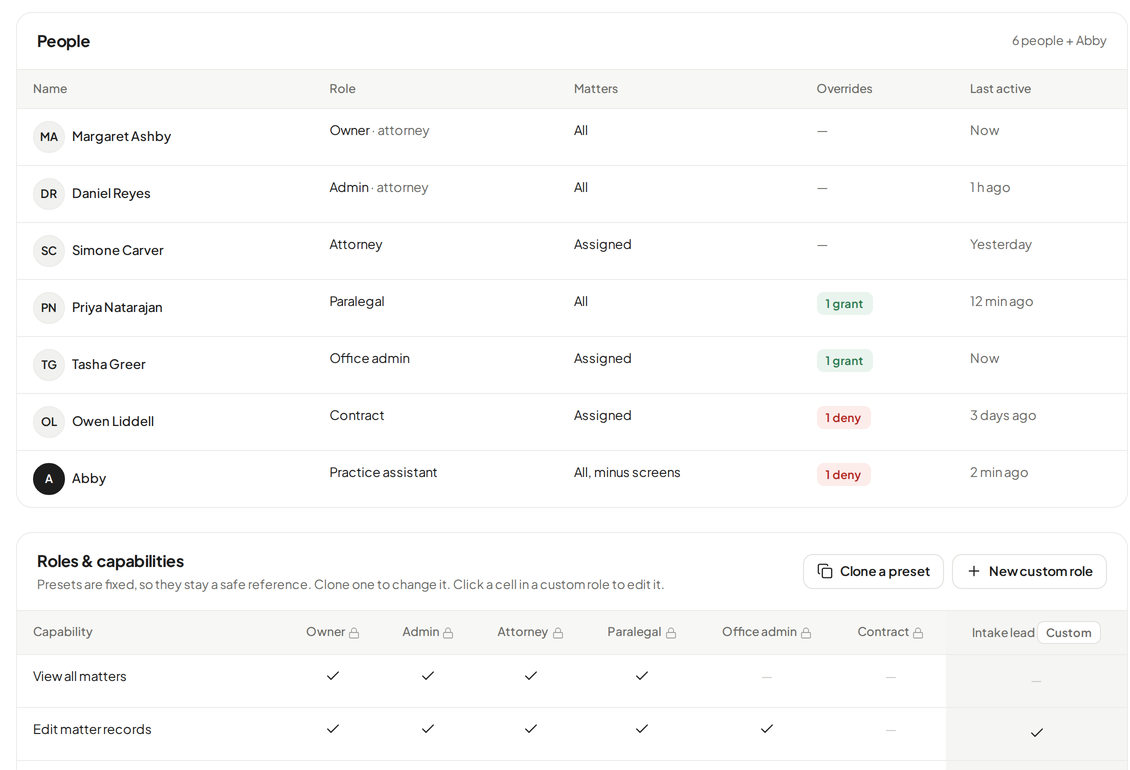
Task: Click Margaret Ashby's MA avatar
Action: click(49, 137)
